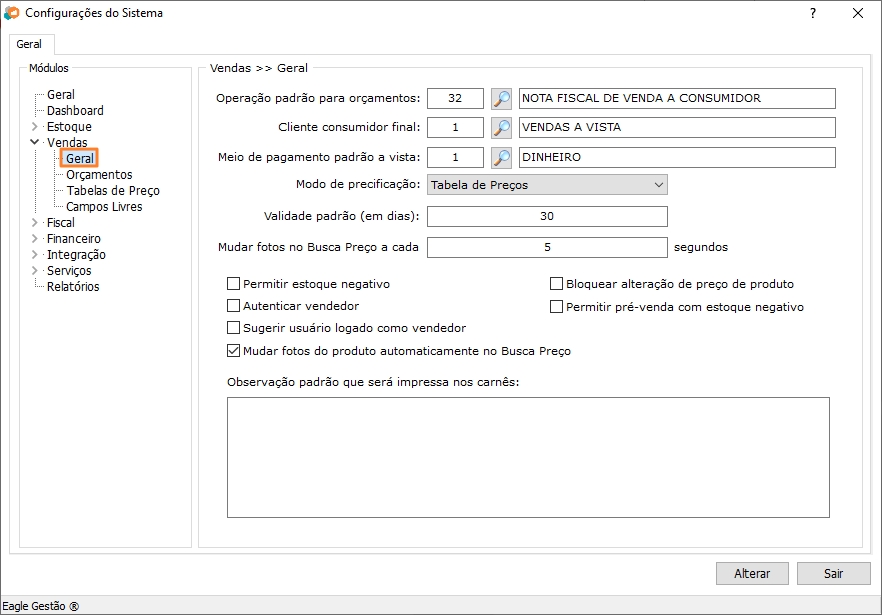Uncheck Mudar fotos do produto automaticamente
882x615 pixels.
pos(235,351)
